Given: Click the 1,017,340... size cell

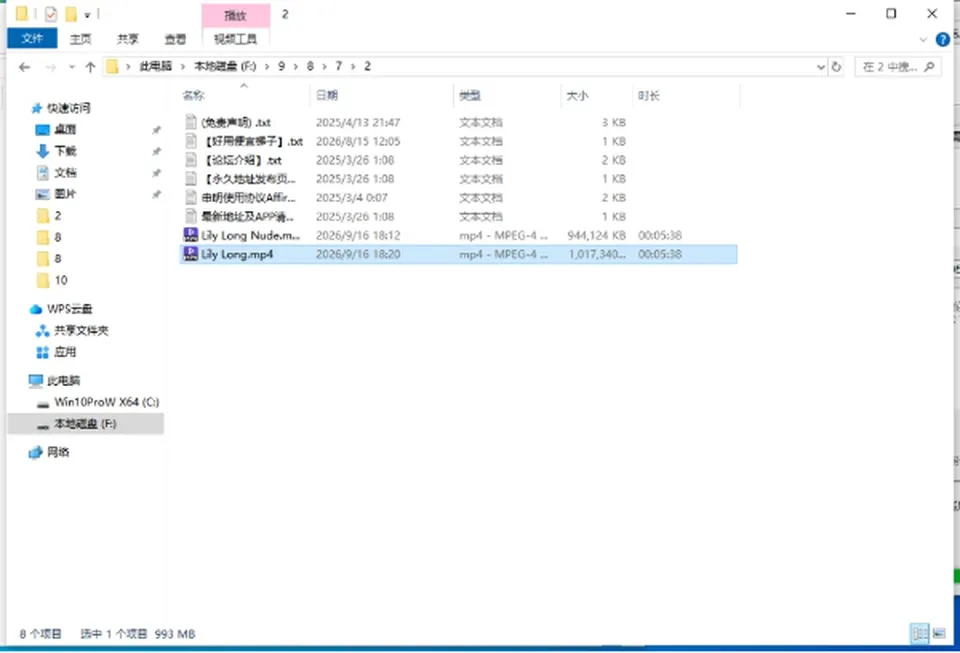Looking at the screenshot, I should pos(597,254).
